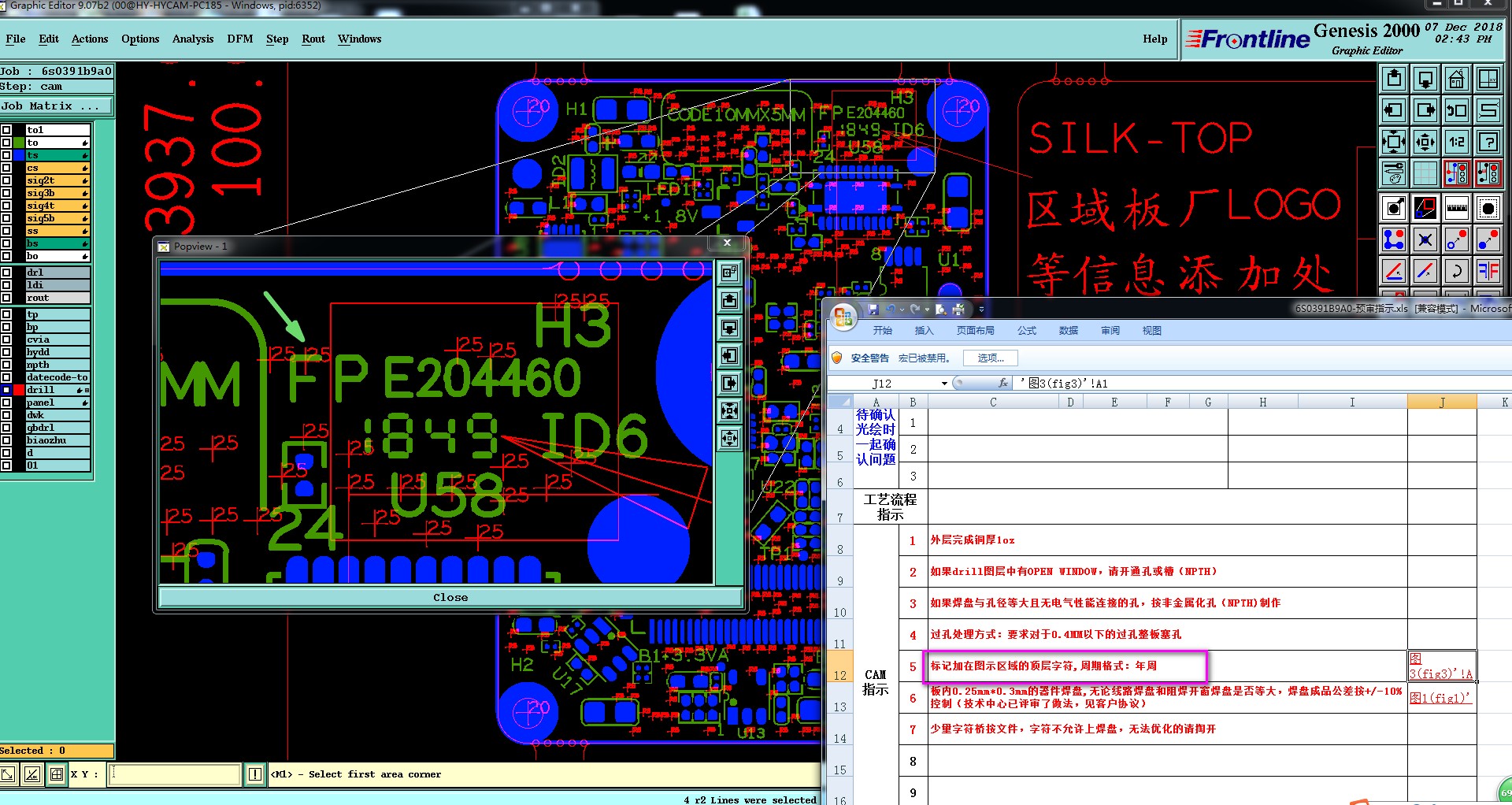The image size is (1512, 805).
Task: Click the Office button in Excel
Action: (x=843, y=317)
